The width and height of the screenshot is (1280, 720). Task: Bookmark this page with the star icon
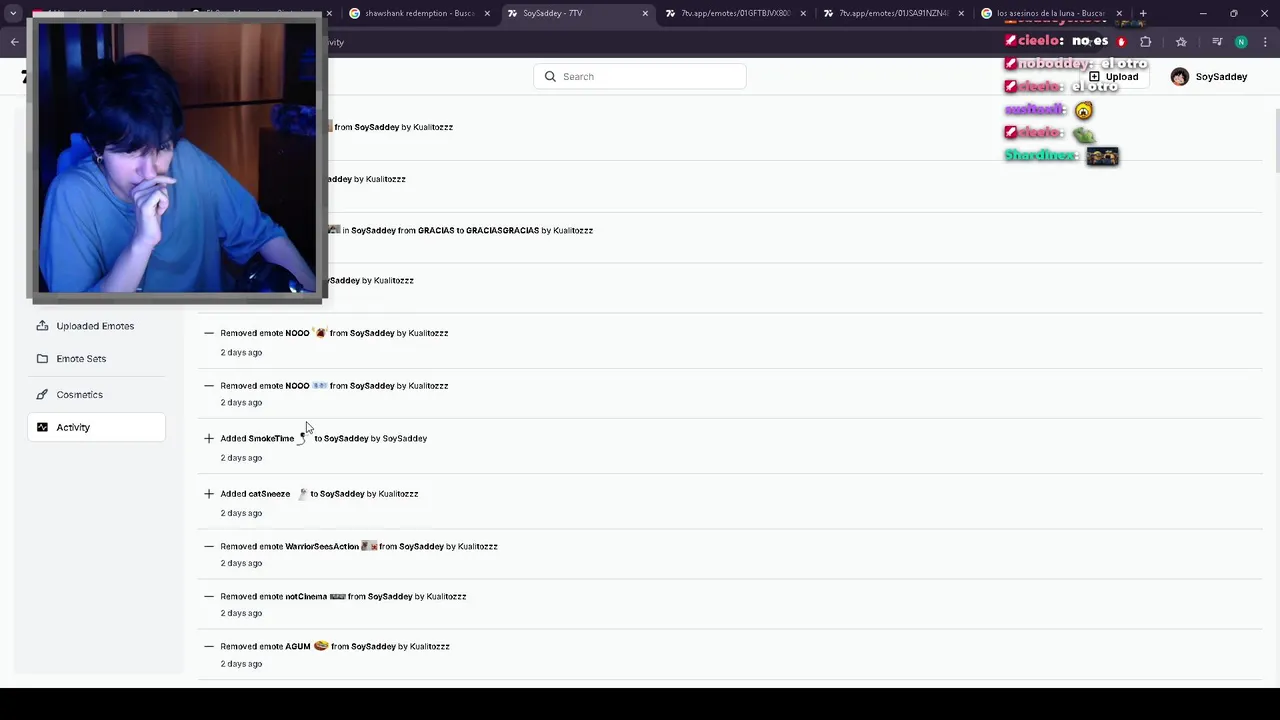click(x=1181, y=42)
